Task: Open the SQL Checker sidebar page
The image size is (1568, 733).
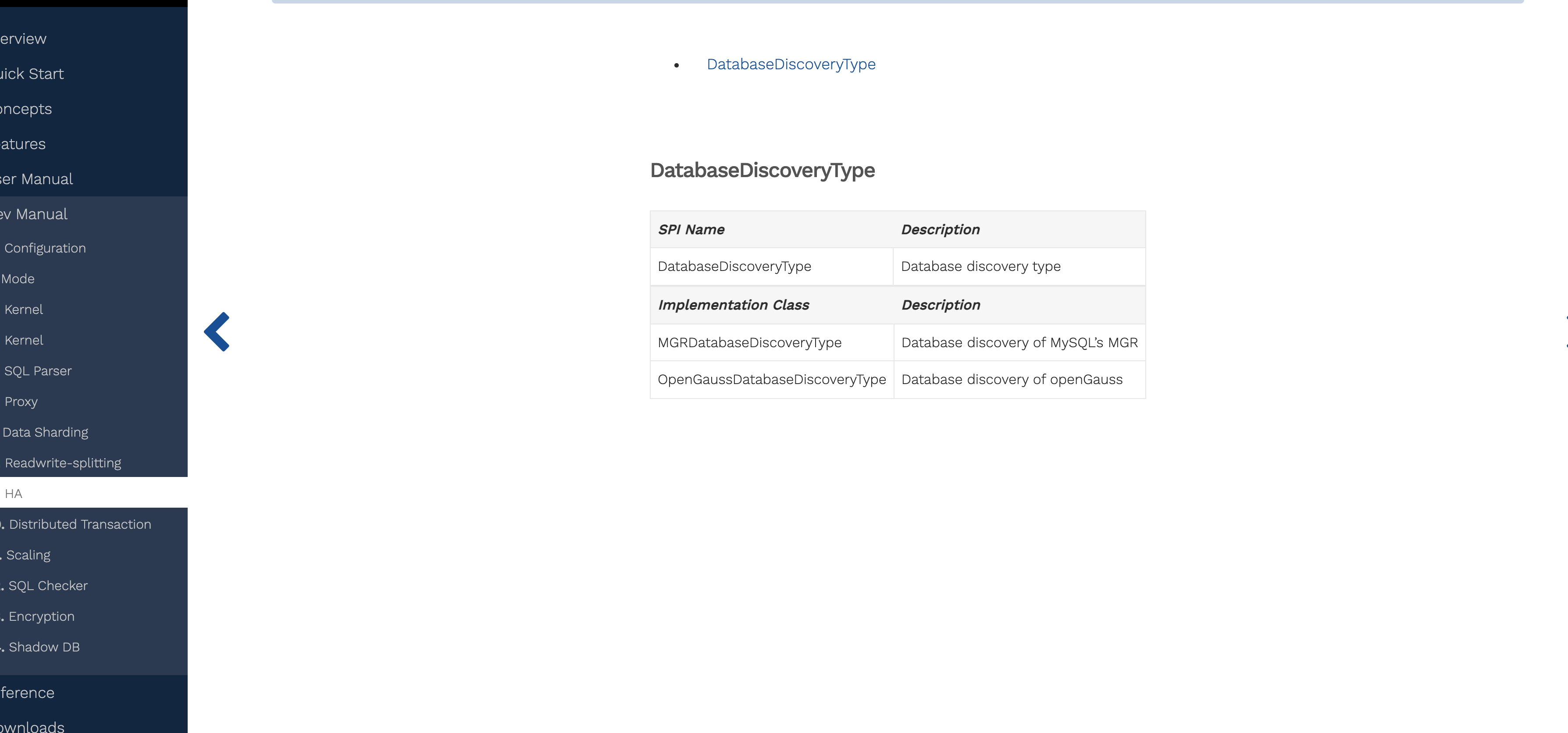Action: (48, 586)
